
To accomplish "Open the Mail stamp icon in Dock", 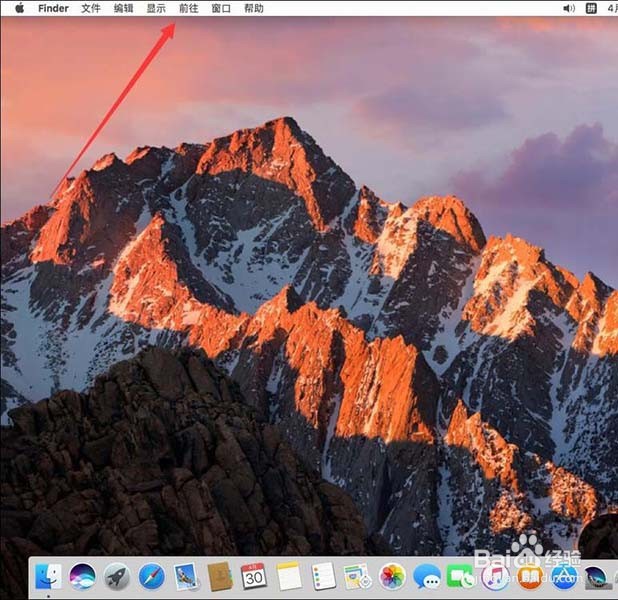I will pos(185,576).
